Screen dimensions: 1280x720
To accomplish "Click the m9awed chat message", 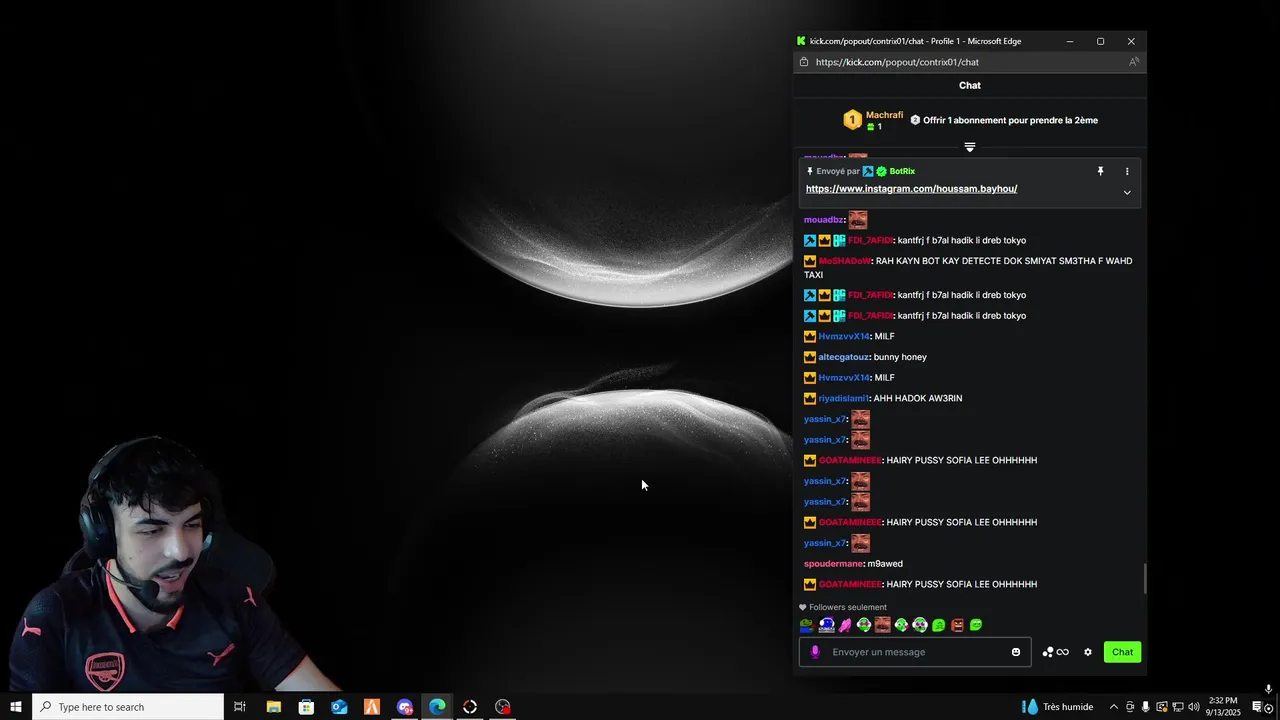I will pos(885,564).
